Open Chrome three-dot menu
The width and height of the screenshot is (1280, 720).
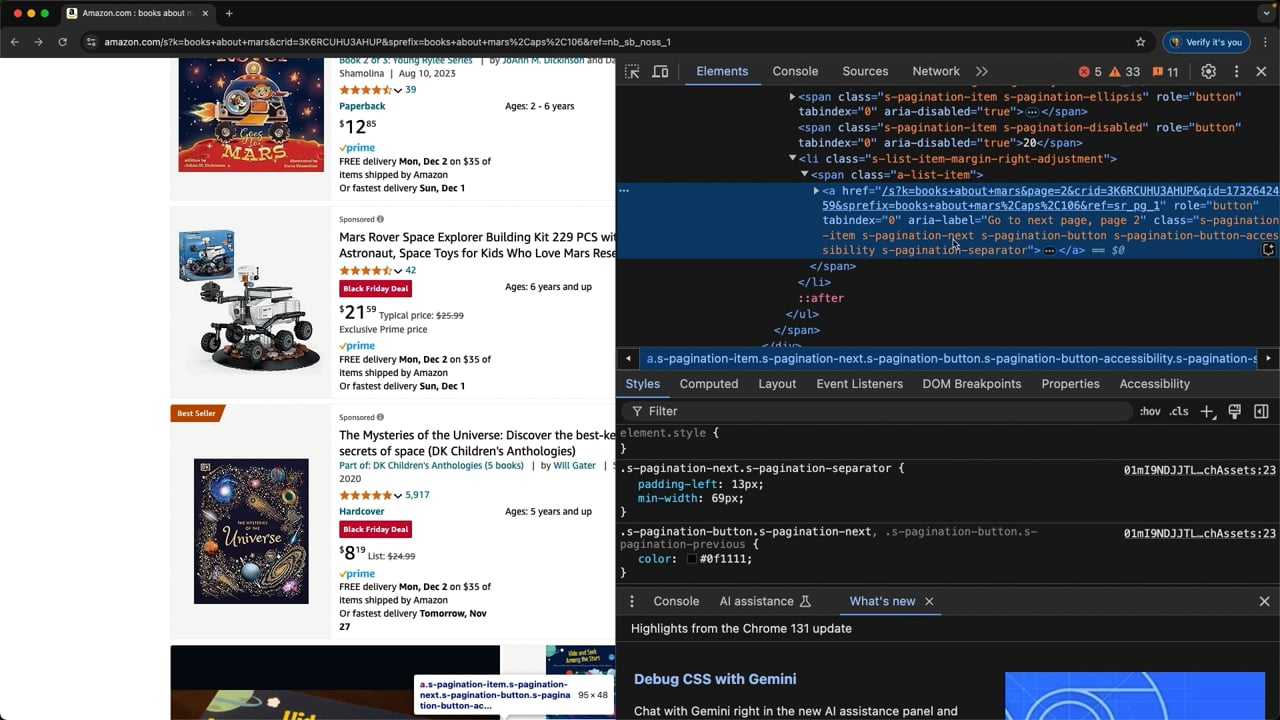point(1265,42)
